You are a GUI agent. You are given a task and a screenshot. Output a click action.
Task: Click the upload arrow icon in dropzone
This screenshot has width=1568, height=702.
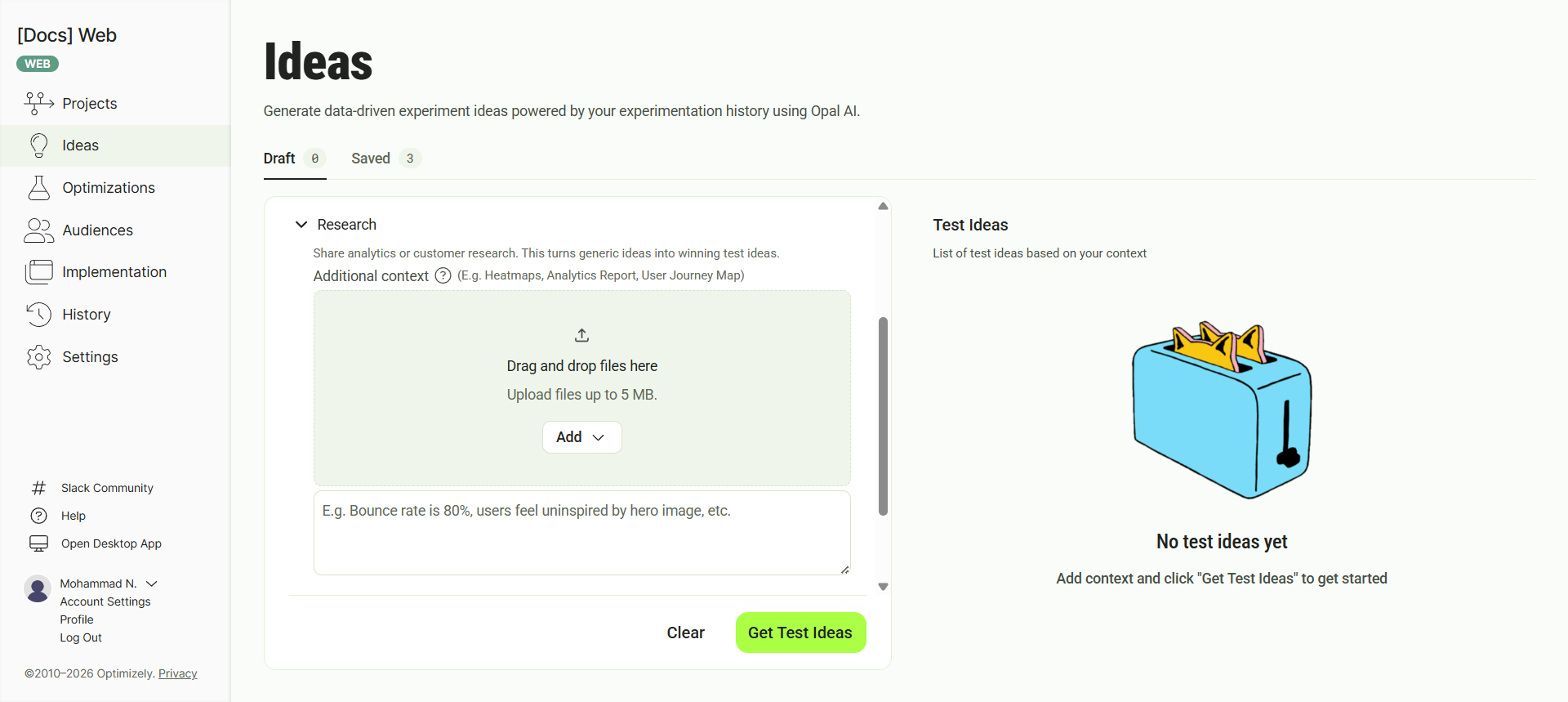click(x=581, y=335)
